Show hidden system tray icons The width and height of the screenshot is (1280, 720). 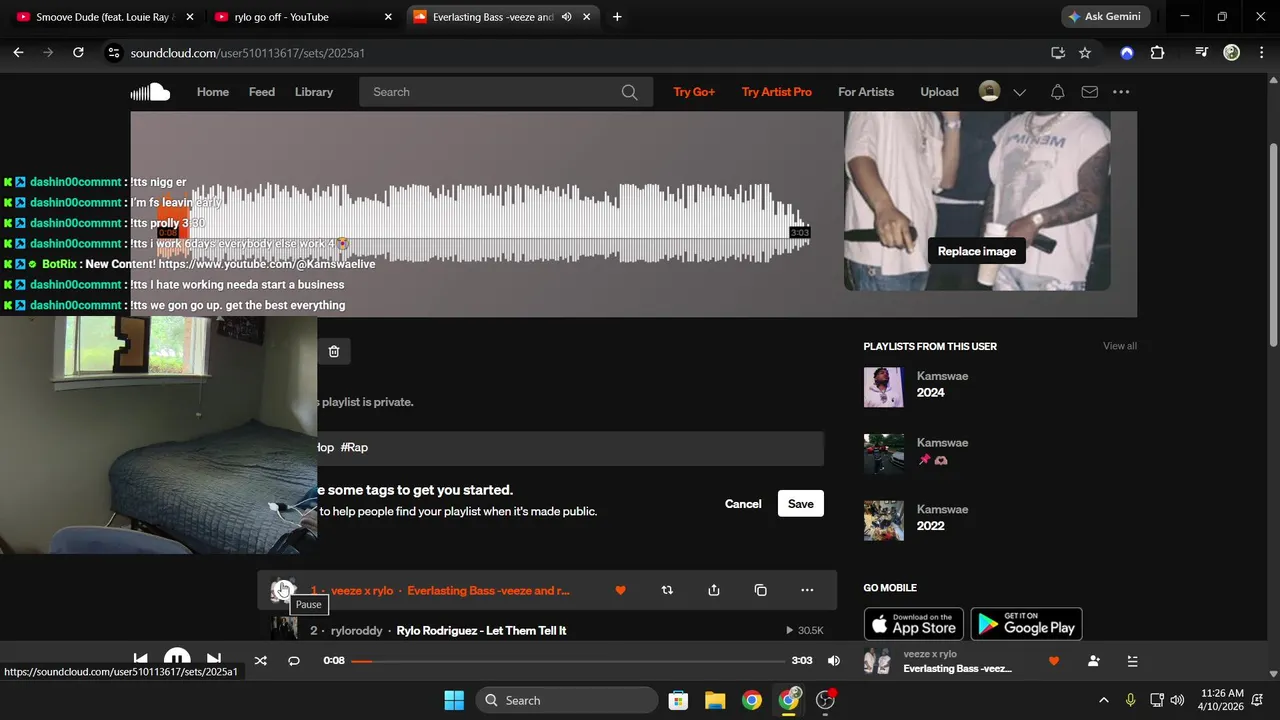tap(1104, 700)
